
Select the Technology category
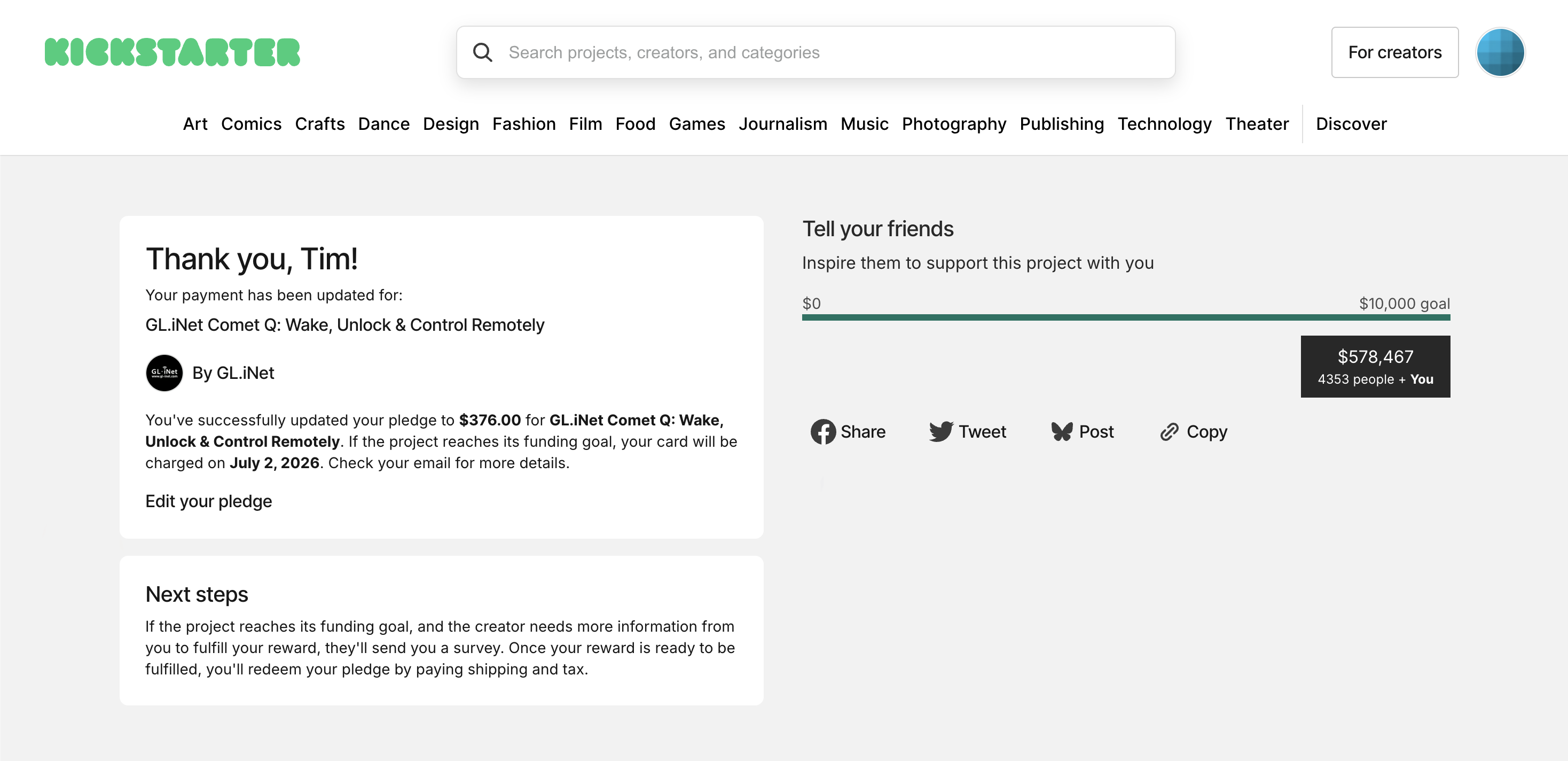[1164, 125]
